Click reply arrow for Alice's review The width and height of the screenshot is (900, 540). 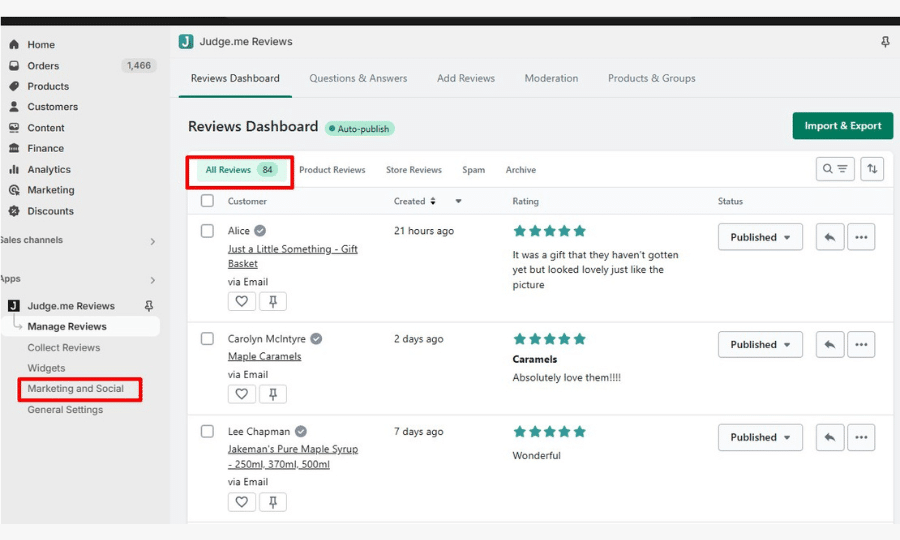[x=829, y=237]
